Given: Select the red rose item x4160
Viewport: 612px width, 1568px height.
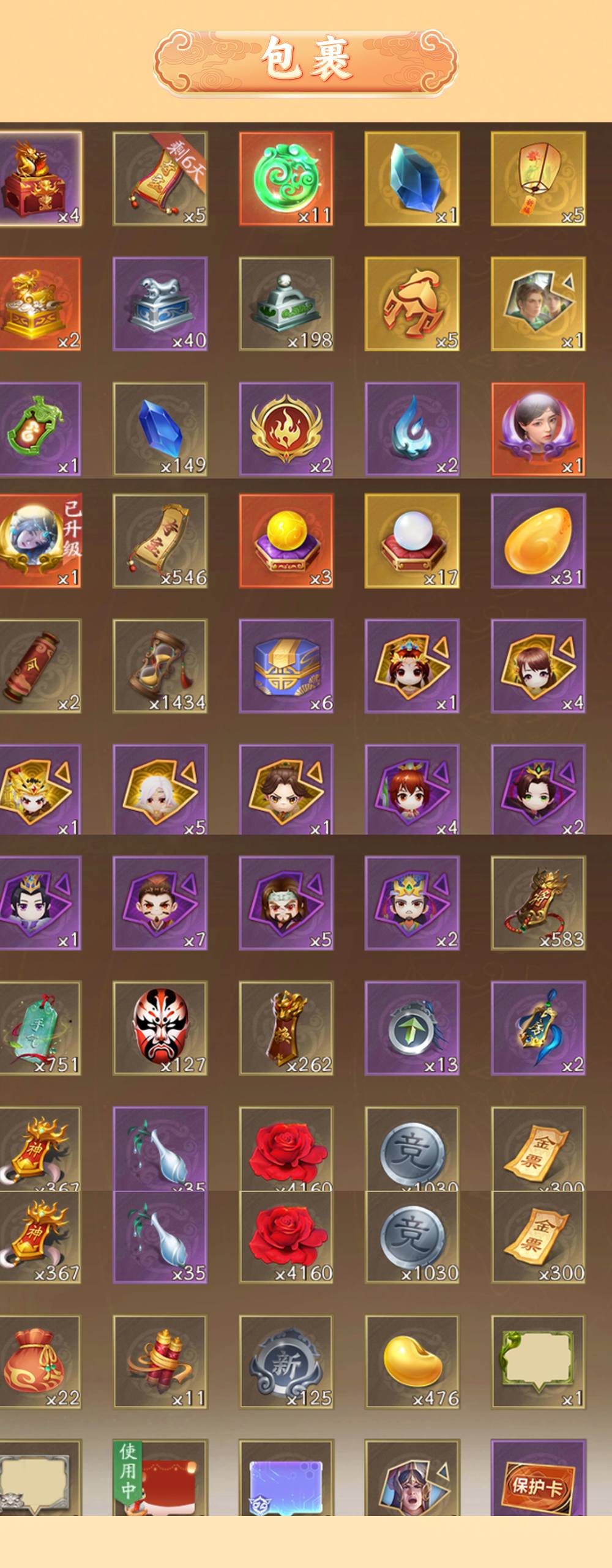Looking at the screenshot, I should pos(286,1236).
